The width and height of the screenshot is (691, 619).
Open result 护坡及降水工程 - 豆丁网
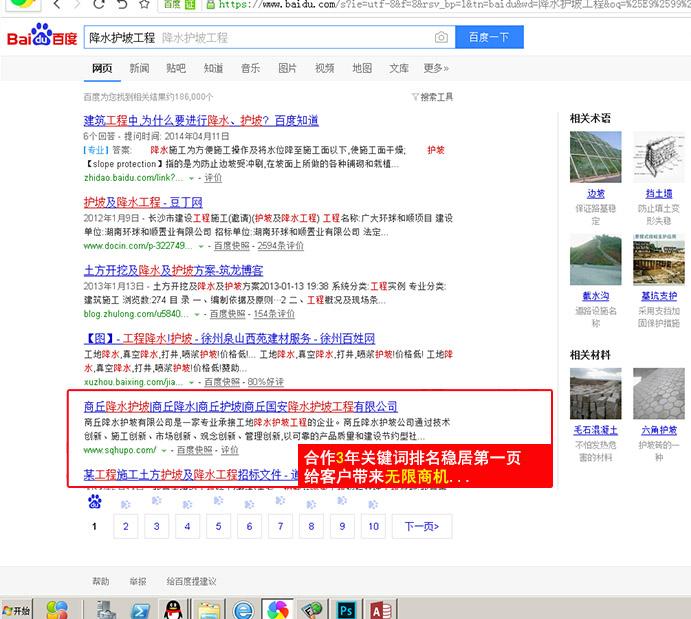143,202
